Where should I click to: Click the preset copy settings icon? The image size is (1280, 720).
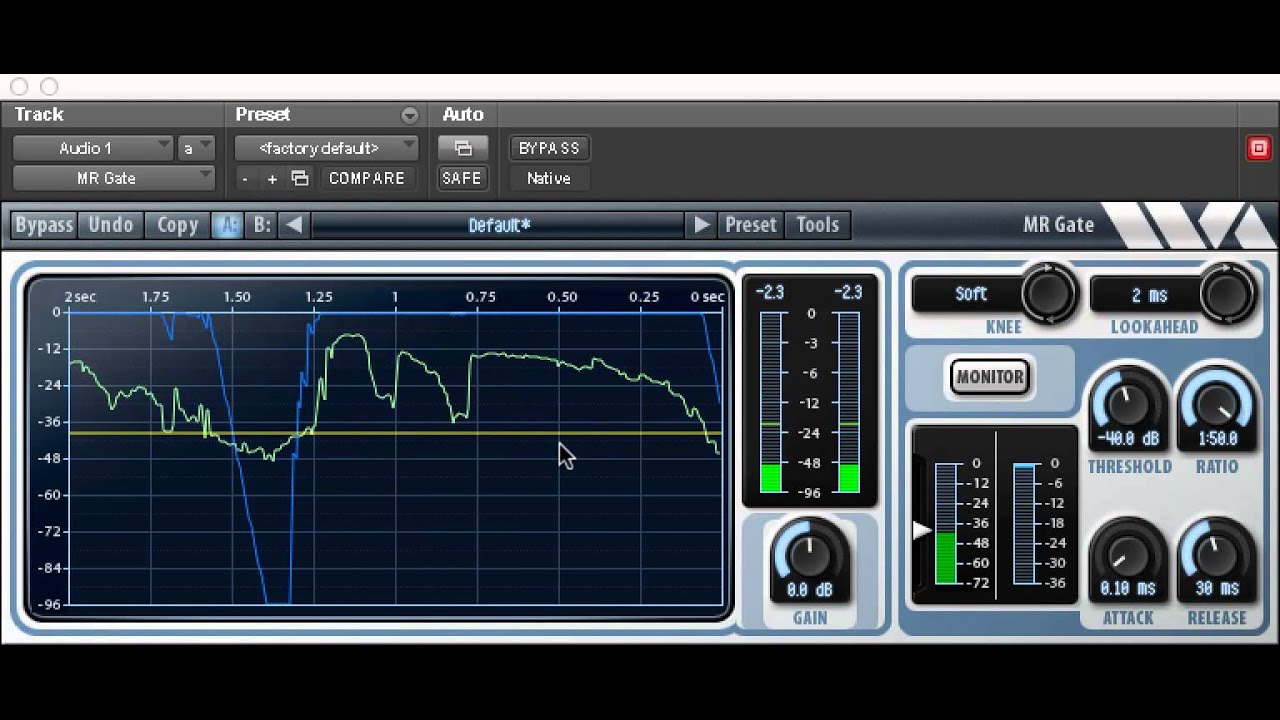pos(299,178)
